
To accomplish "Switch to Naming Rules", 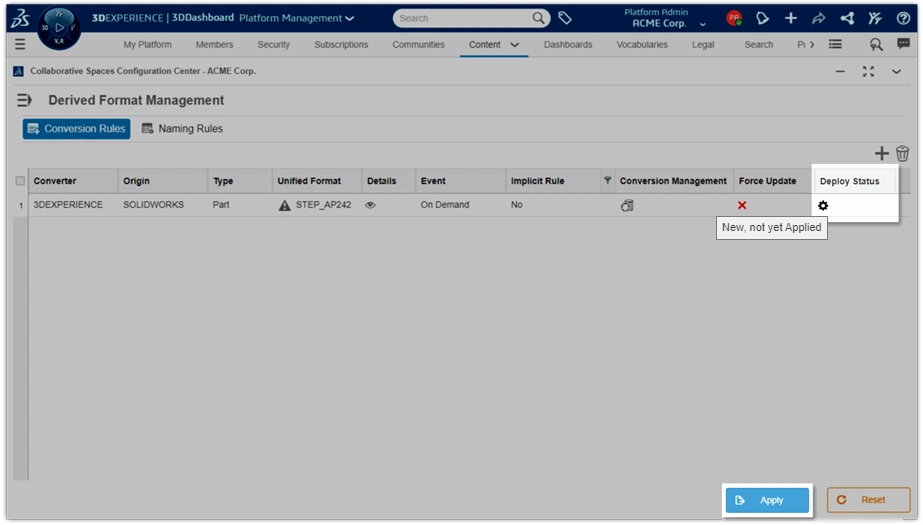I will 182,129.
